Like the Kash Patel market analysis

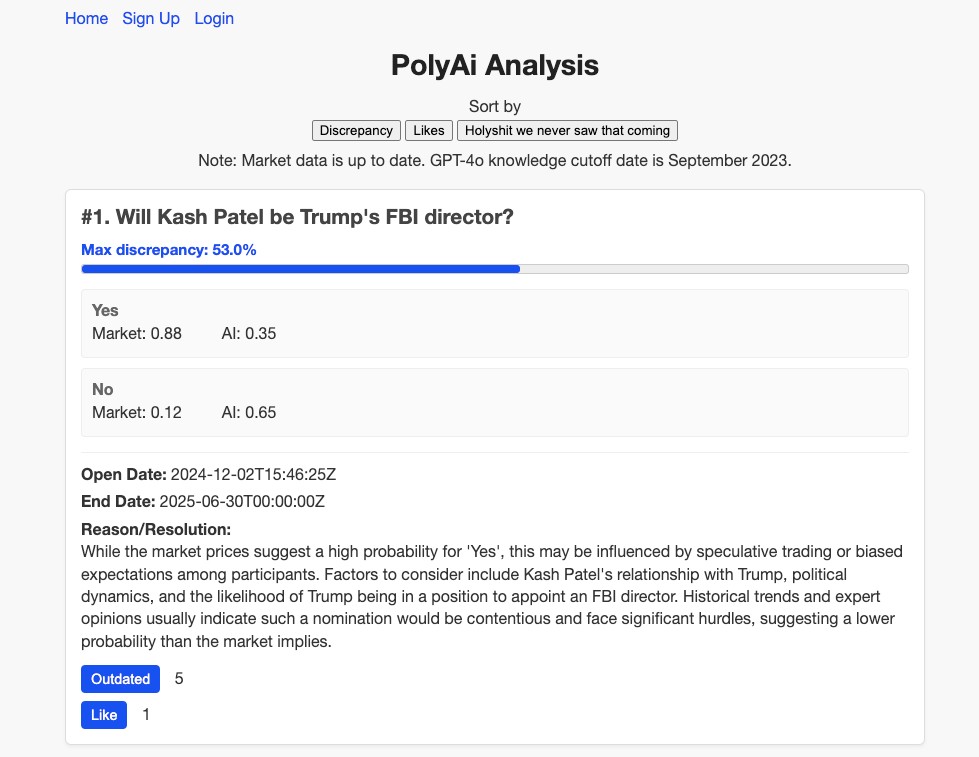coord(104,715)
